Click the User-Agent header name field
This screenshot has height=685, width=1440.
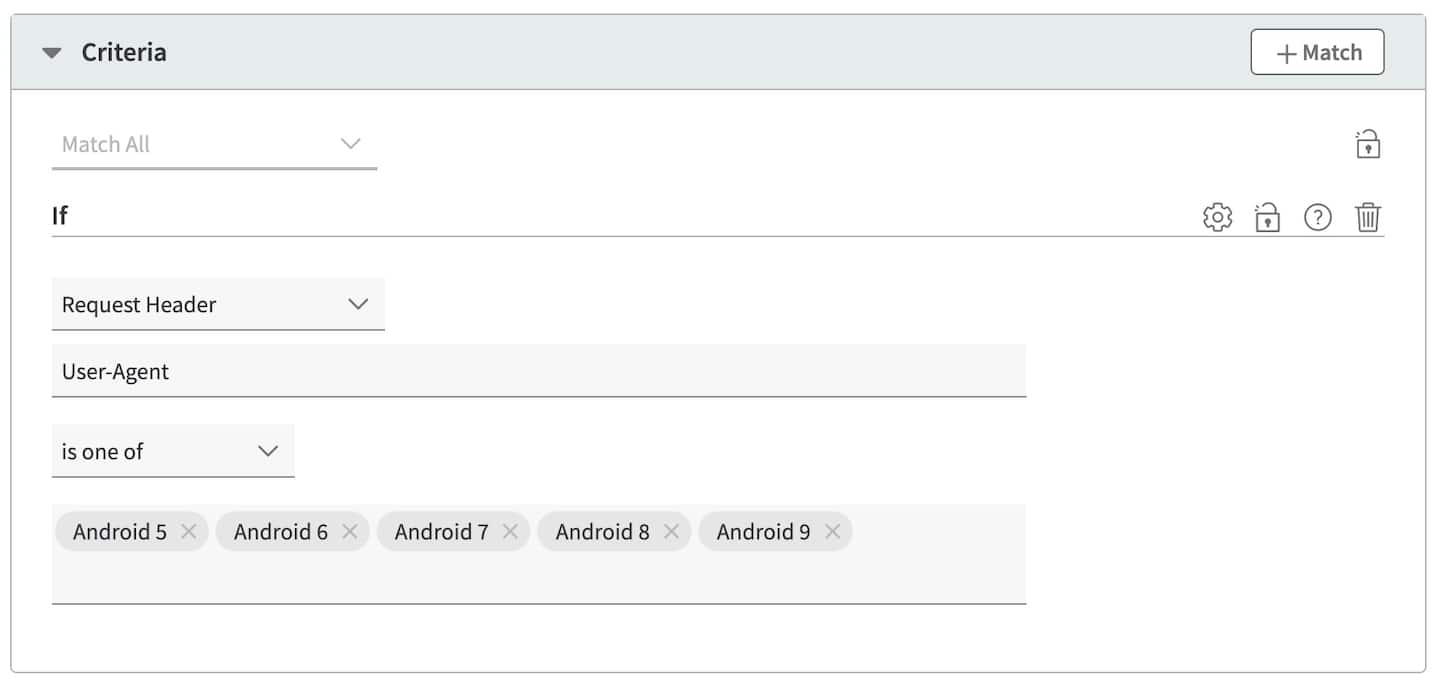(x=538, y=371)
